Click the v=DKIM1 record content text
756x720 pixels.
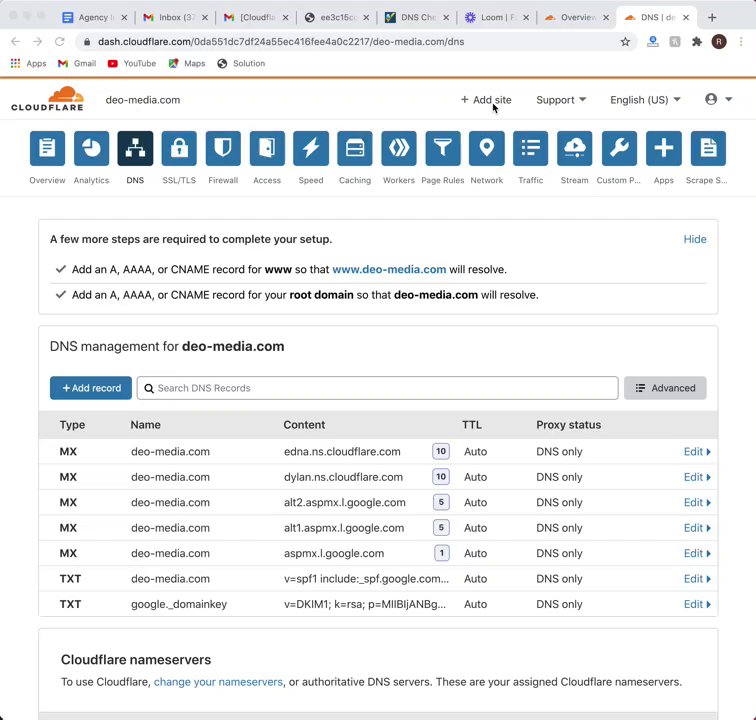[364, 604]
